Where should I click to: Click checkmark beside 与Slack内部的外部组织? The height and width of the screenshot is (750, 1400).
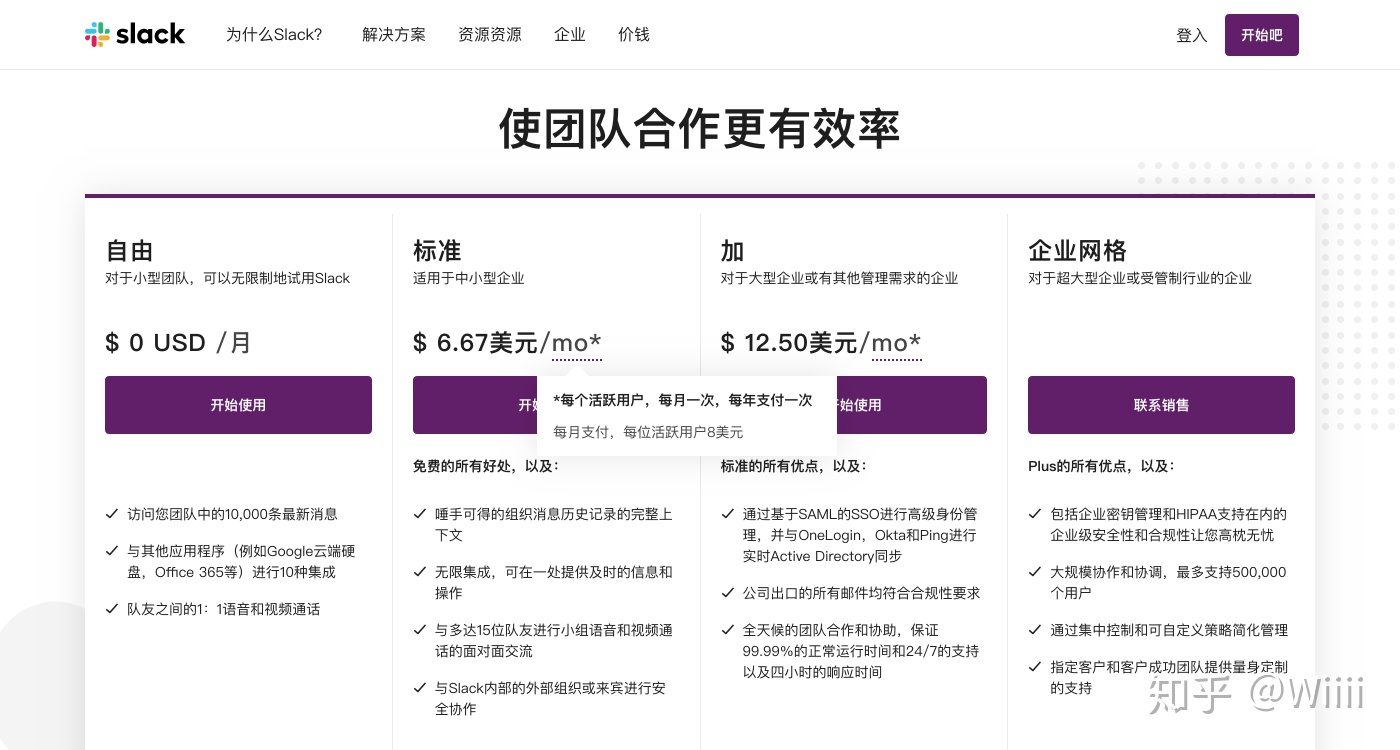pos(420,688)
